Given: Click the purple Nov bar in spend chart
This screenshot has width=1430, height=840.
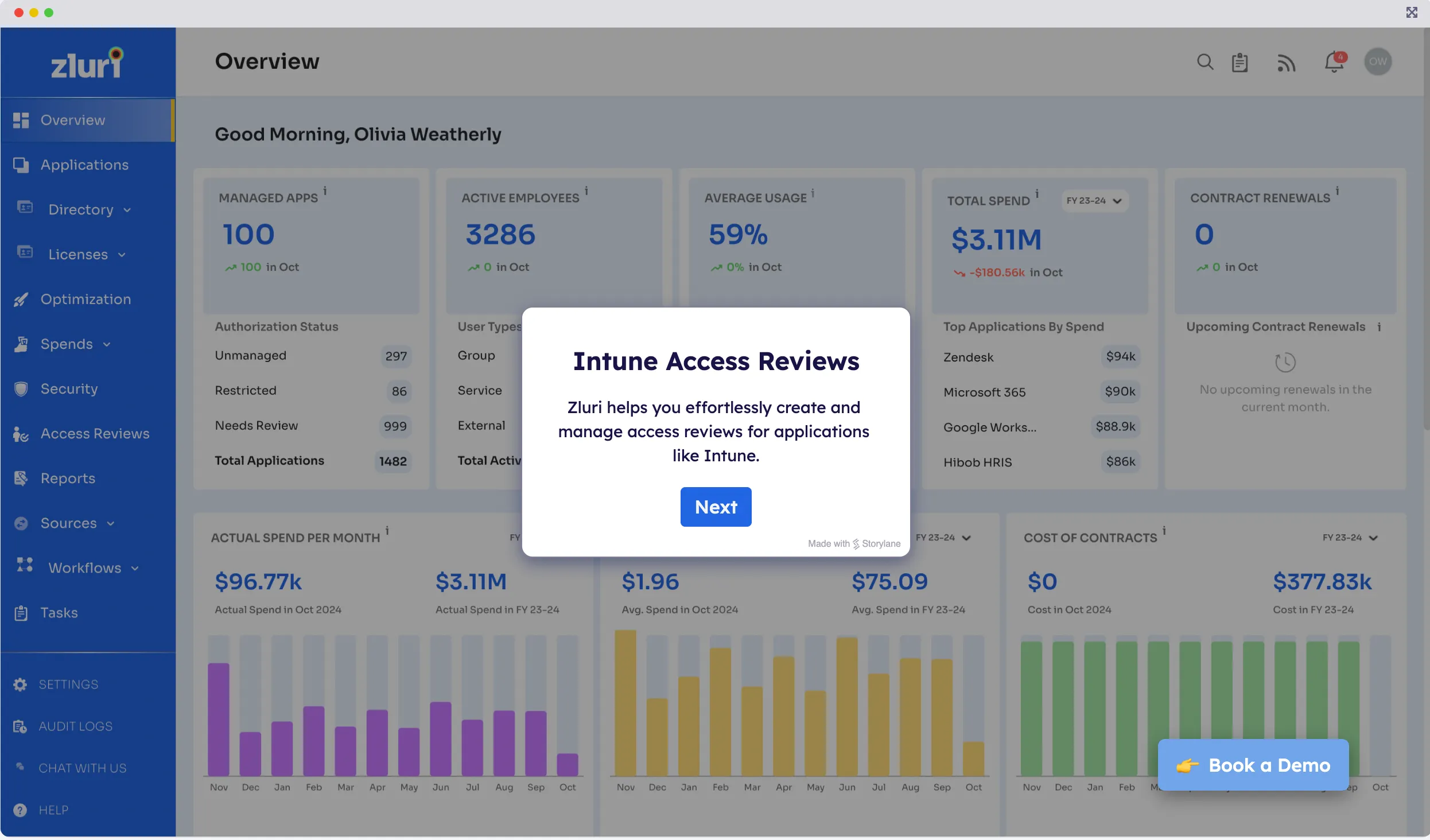Looking at the screenshot, I should click(219, 720).
